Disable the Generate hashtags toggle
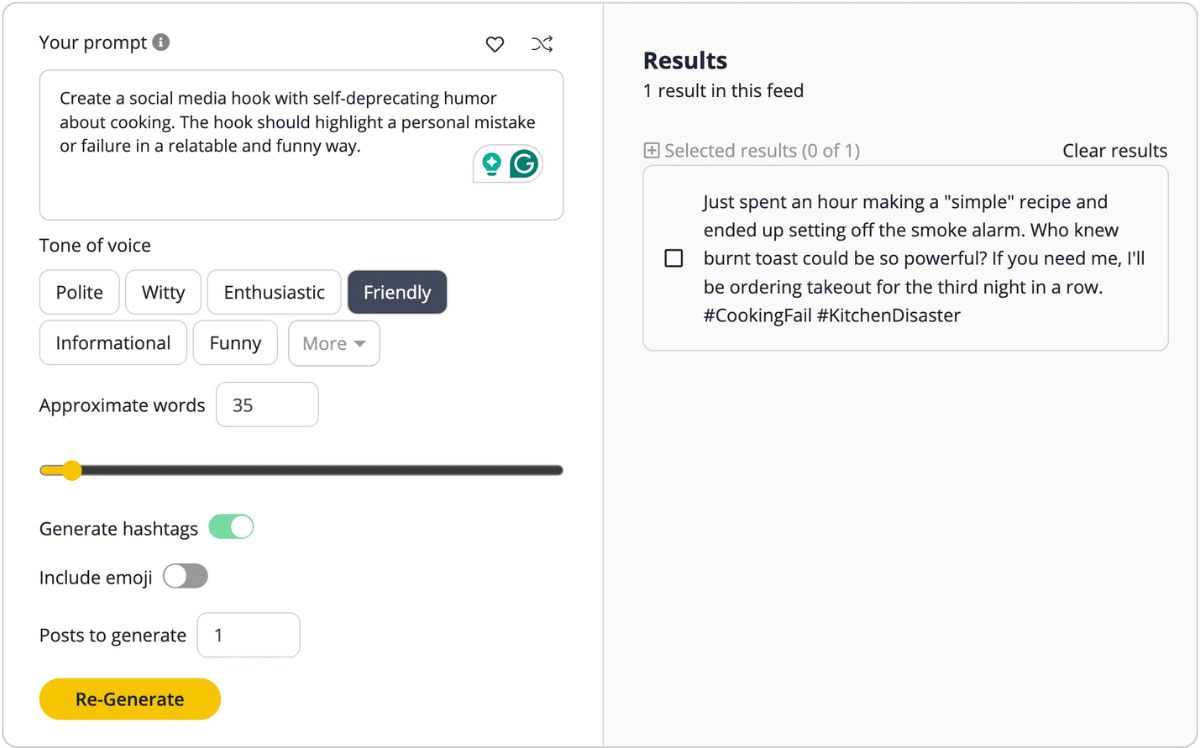This screenshot has height=748, width=1200. pyautogui.click(x=231, y=526)
